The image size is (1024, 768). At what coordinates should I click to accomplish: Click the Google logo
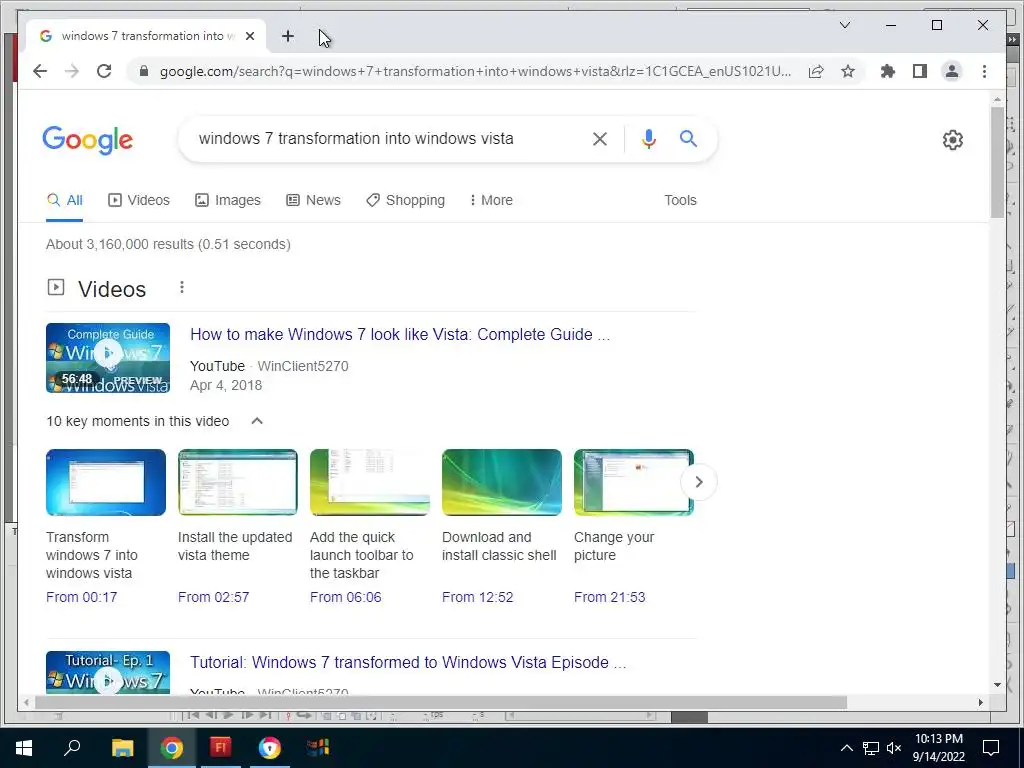[88, 140]
